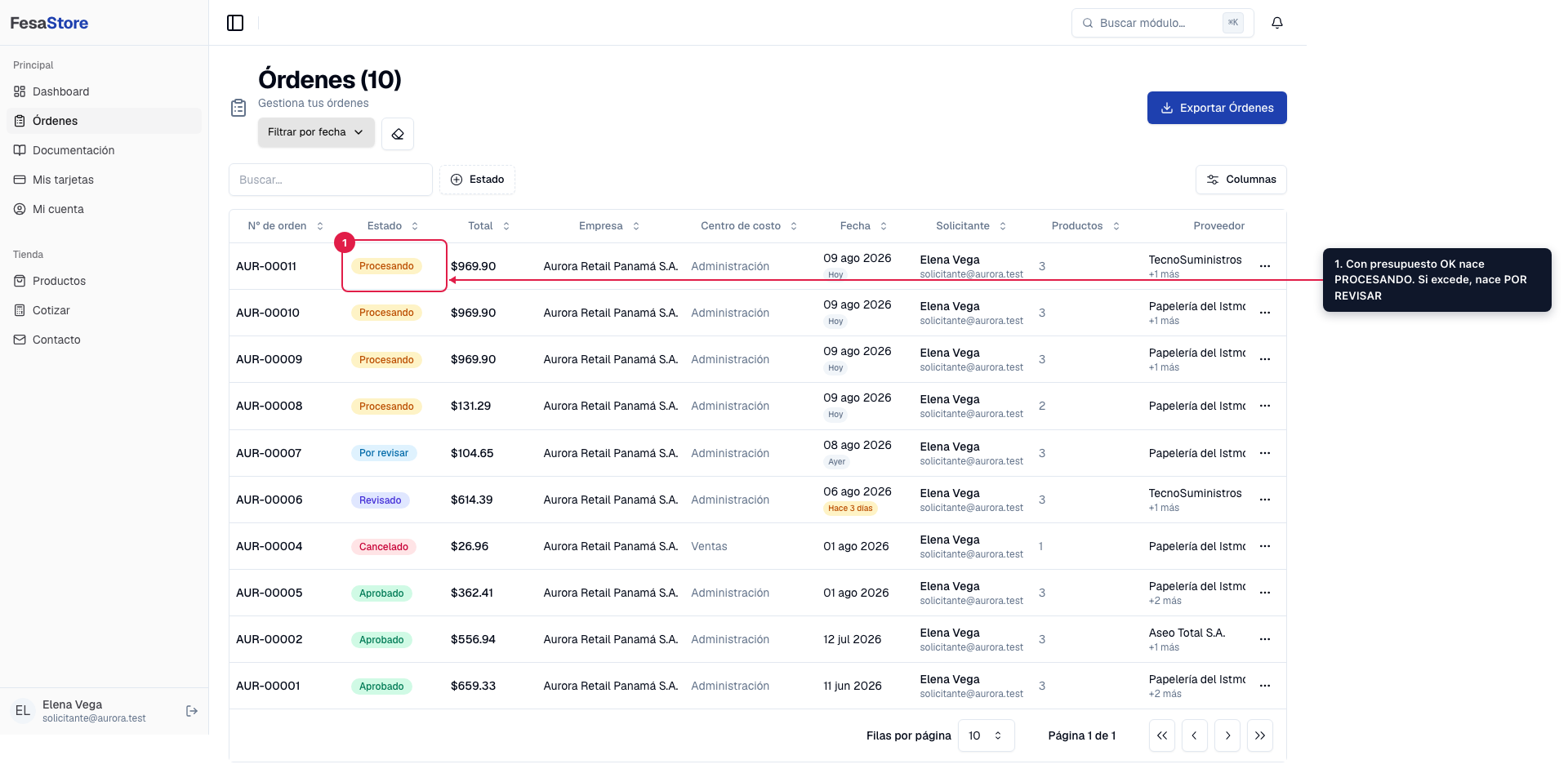Click the Exportar Órdenes button
The width and height of the screenshot is (1568, 782).
coord(1217,108)
